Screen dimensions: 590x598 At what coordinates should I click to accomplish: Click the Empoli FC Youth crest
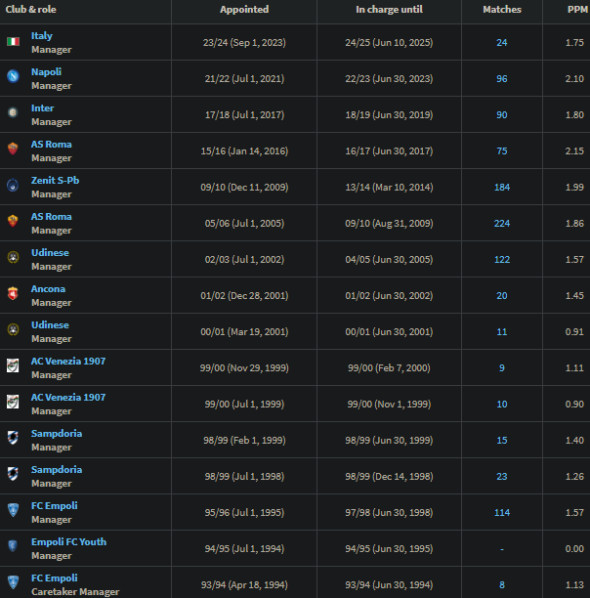click(13, 546)
